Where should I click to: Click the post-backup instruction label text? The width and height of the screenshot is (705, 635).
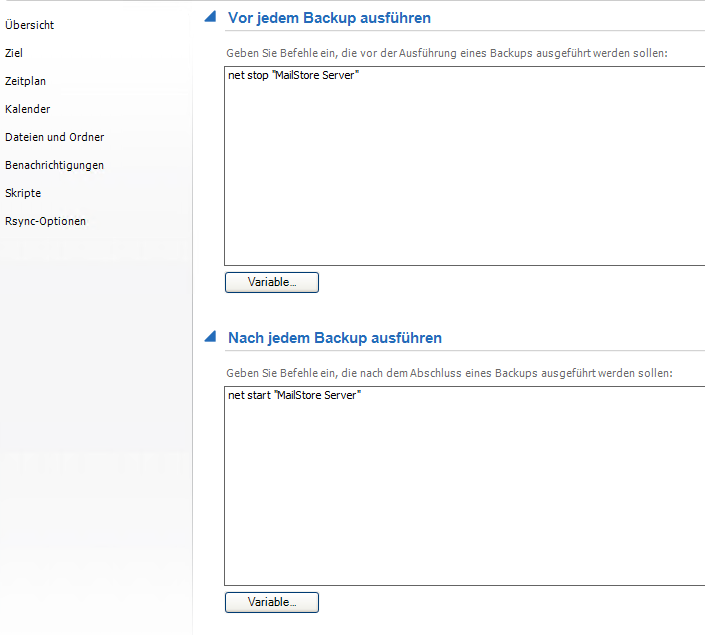click(449, 372)
